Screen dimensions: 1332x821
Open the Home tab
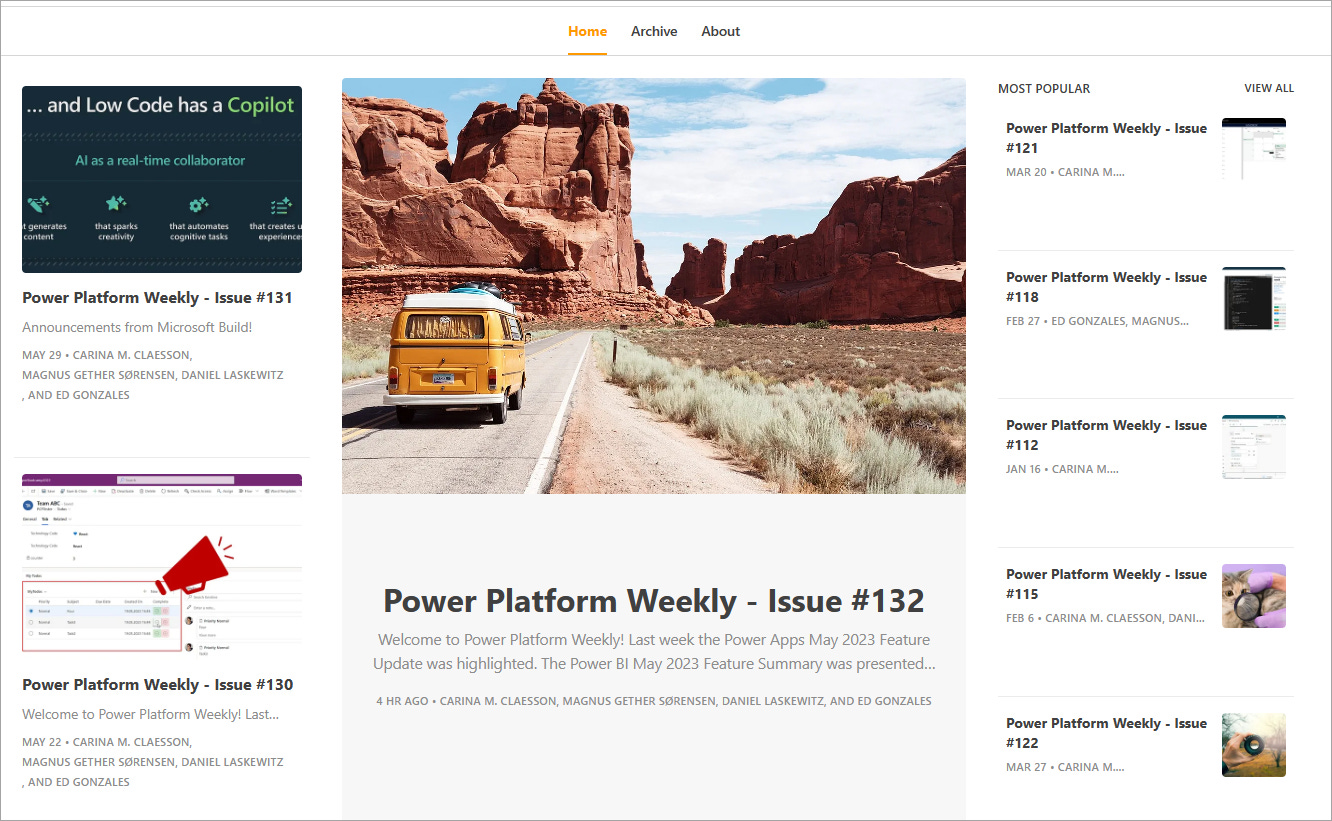pyautogui.click(x=587, y=31)
